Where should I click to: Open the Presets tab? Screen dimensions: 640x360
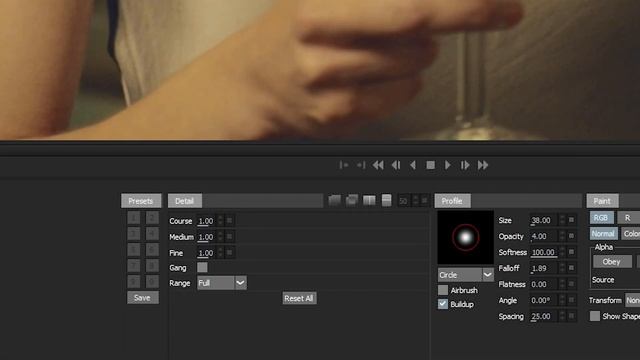click(x=141, y=201)
